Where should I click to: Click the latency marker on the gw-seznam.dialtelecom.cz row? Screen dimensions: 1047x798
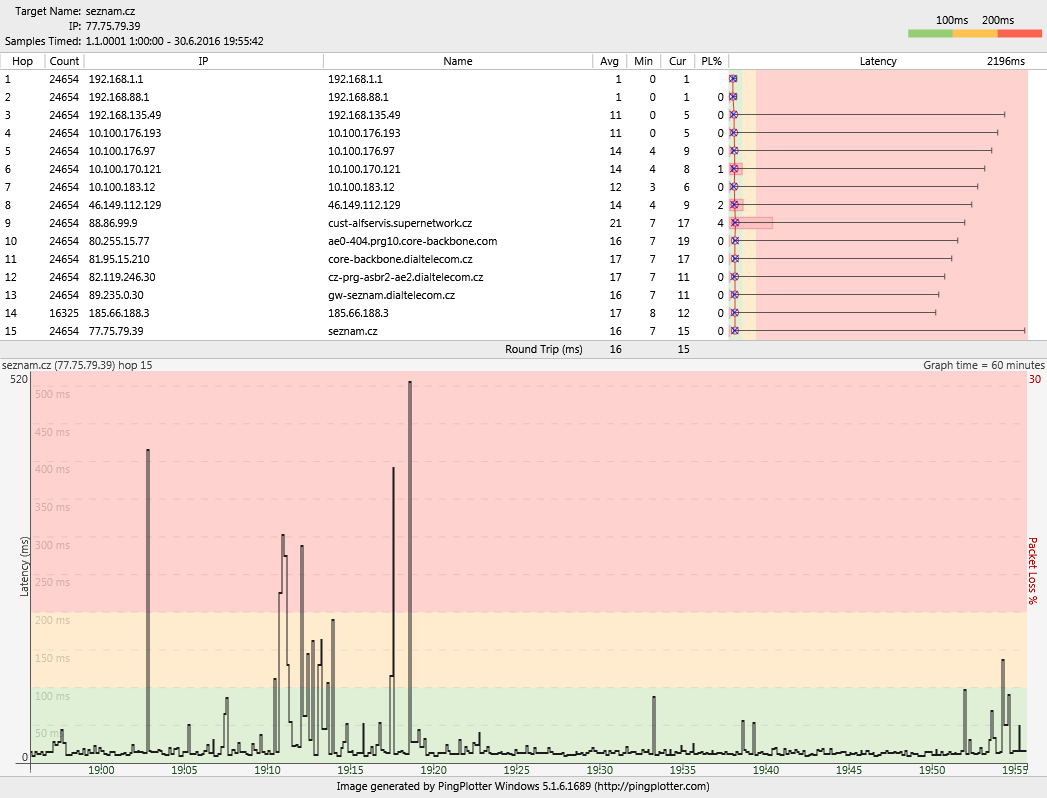[x=734, y=295]
